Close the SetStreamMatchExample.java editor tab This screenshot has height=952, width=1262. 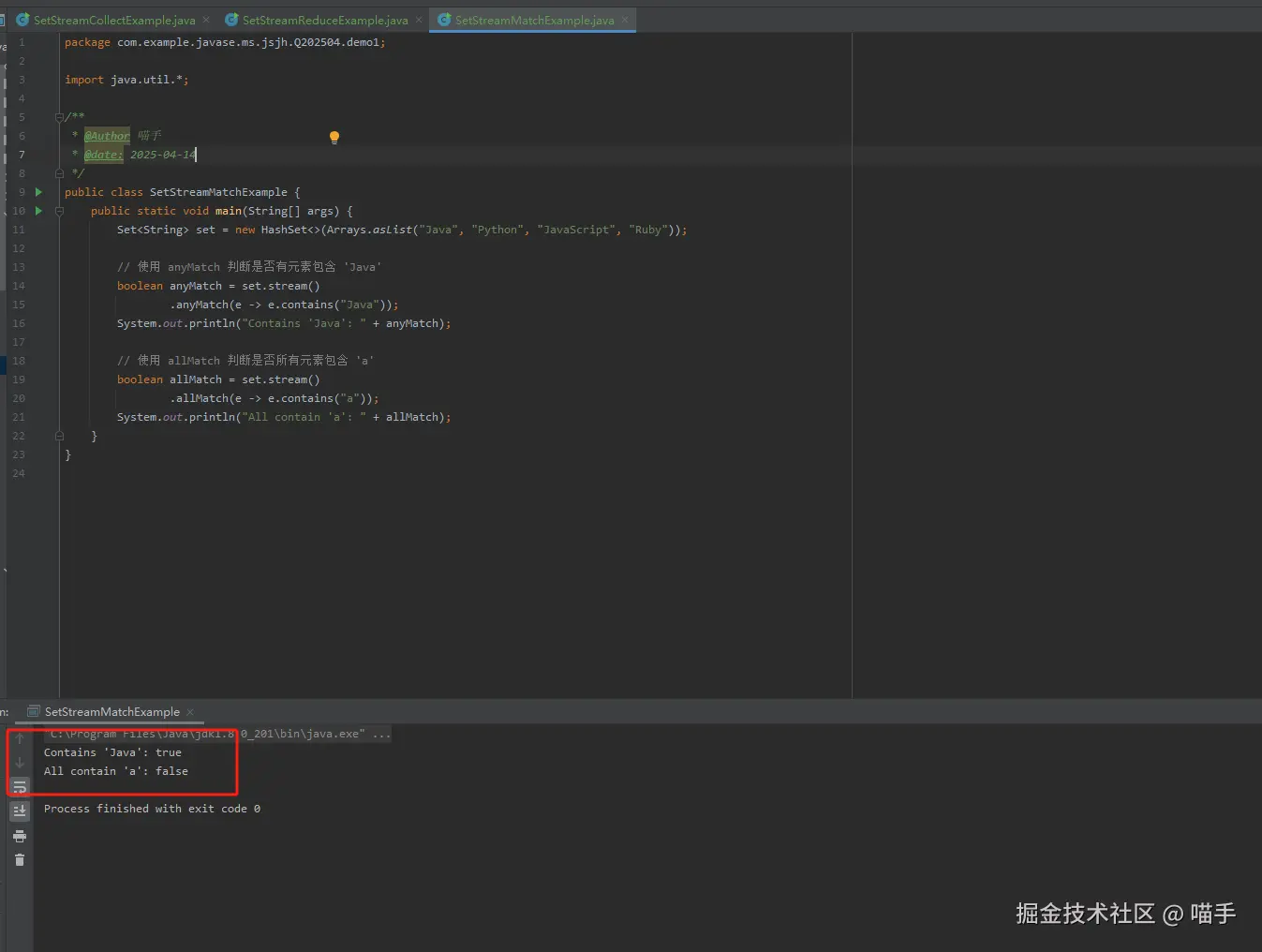tap(625, 20)
